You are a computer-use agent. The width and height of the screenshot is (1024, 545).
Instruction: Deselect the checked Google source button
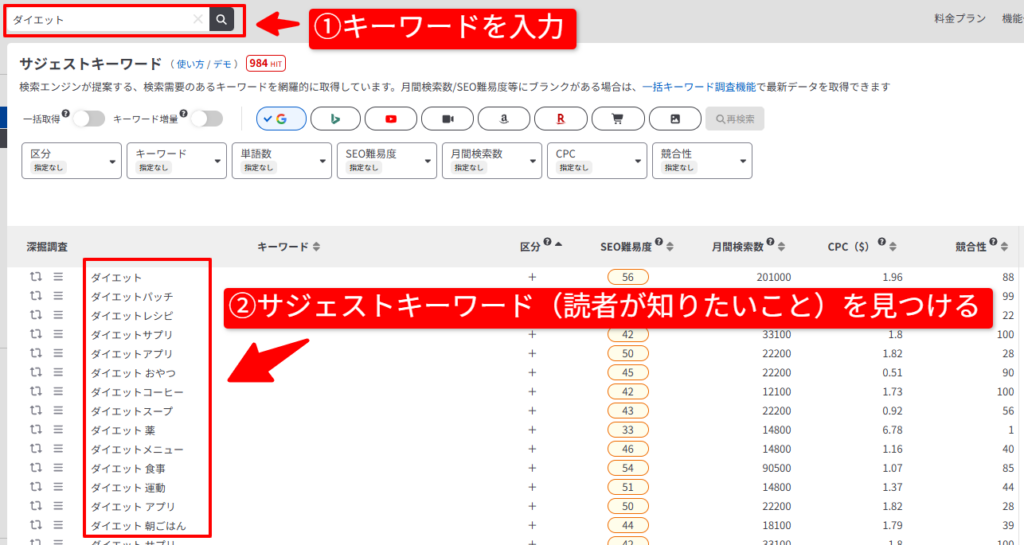click(280, 119)
